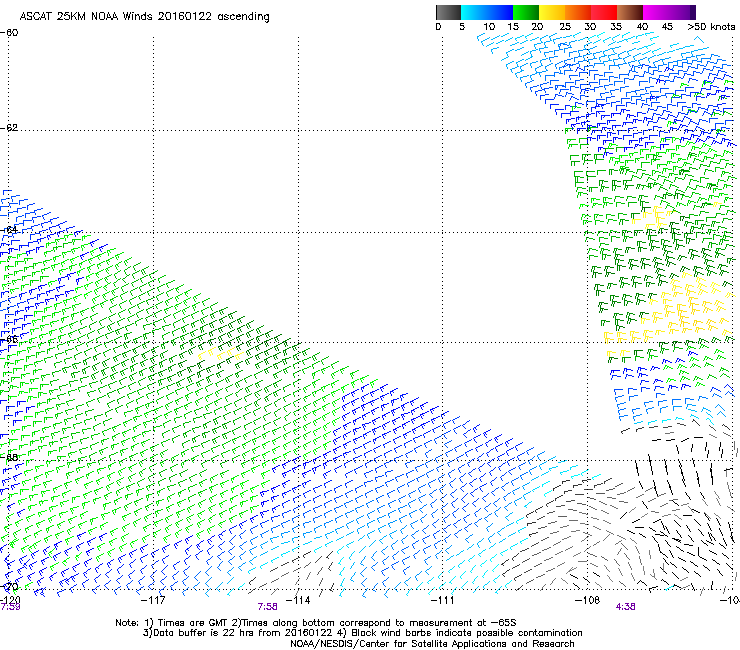
Task: Click the '20' tick label under the color legend
Action: coord(537,26)
